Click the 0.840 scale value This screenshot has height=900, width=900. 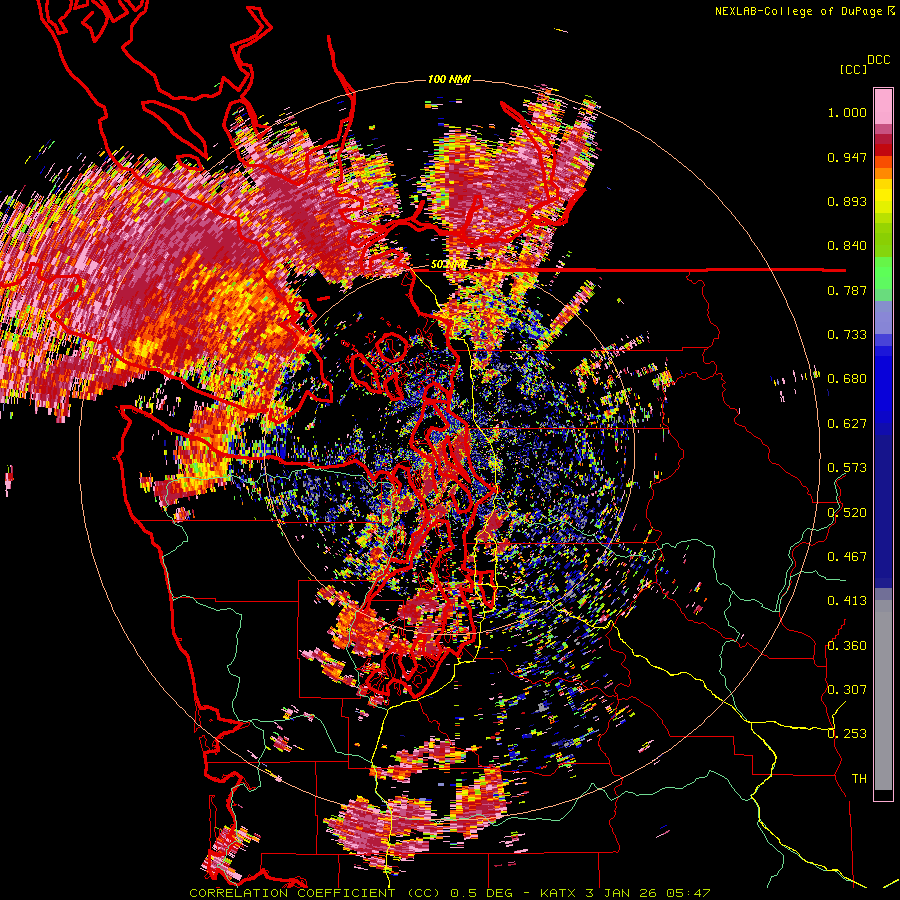(847, 246)
